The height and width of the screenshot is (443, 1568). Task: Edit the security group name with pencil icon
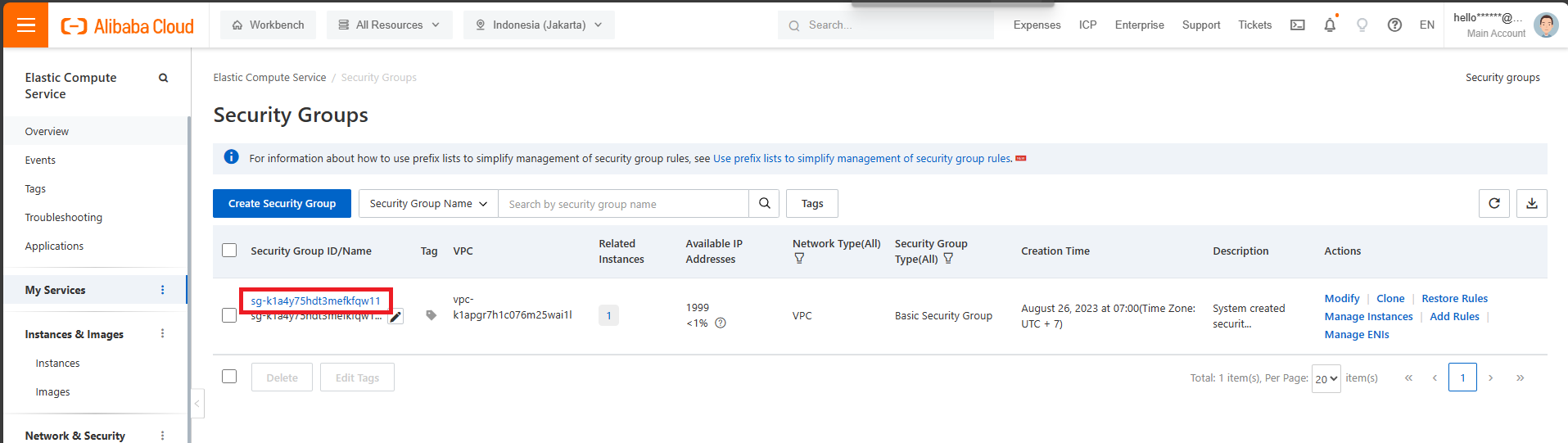coord(395,317)
